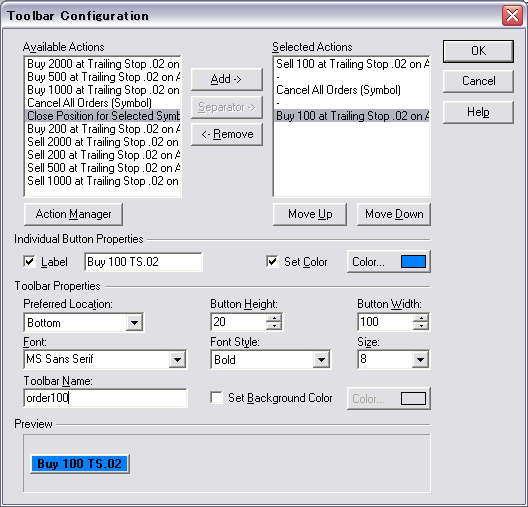The image size is (528, 507).
Task: Click the Toolbar Name input field
Action: click(x=105, y=398)
